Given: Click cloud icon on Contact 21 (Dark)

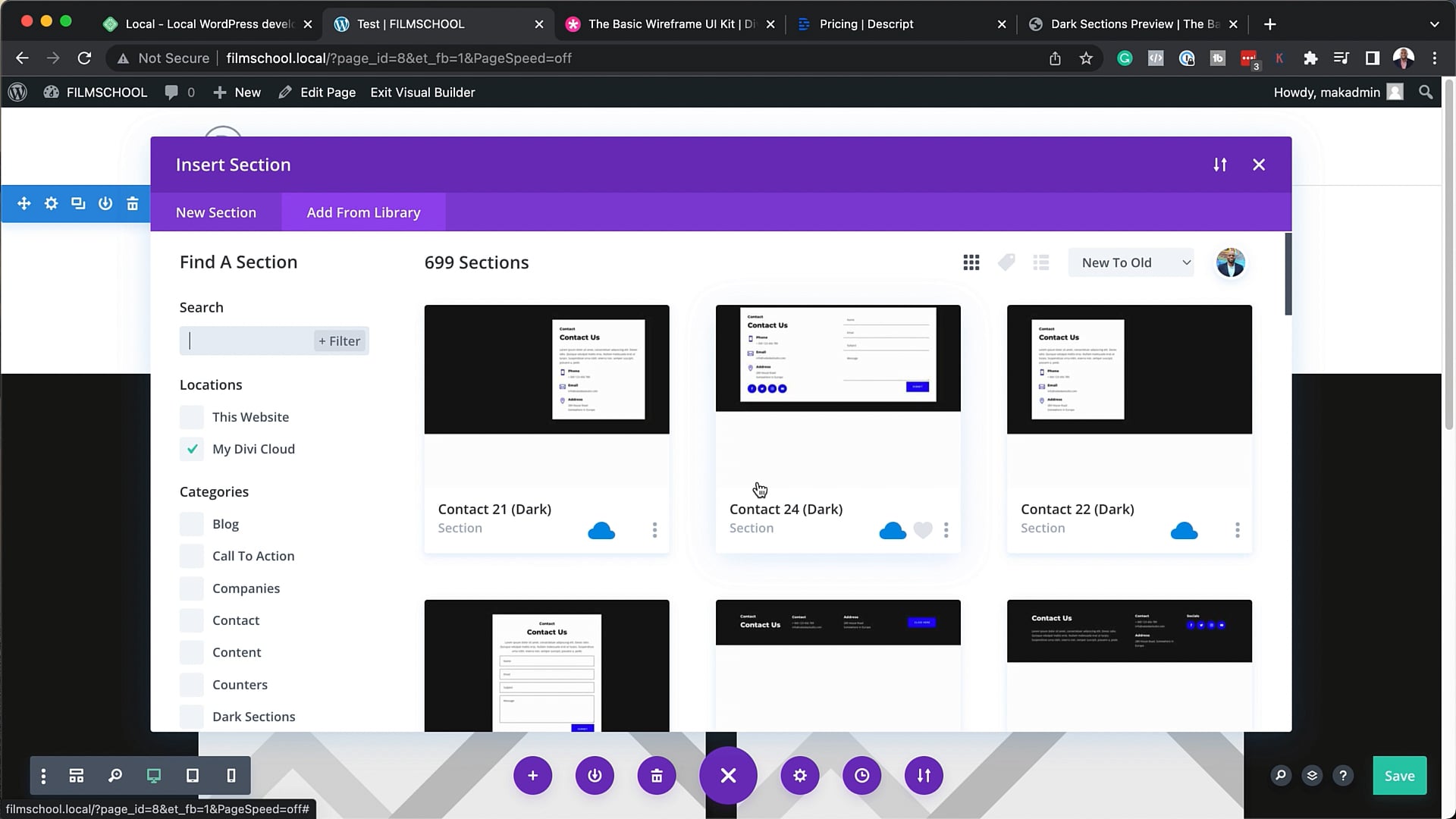Looking at the screenshot, I should [x=601, y=530].
